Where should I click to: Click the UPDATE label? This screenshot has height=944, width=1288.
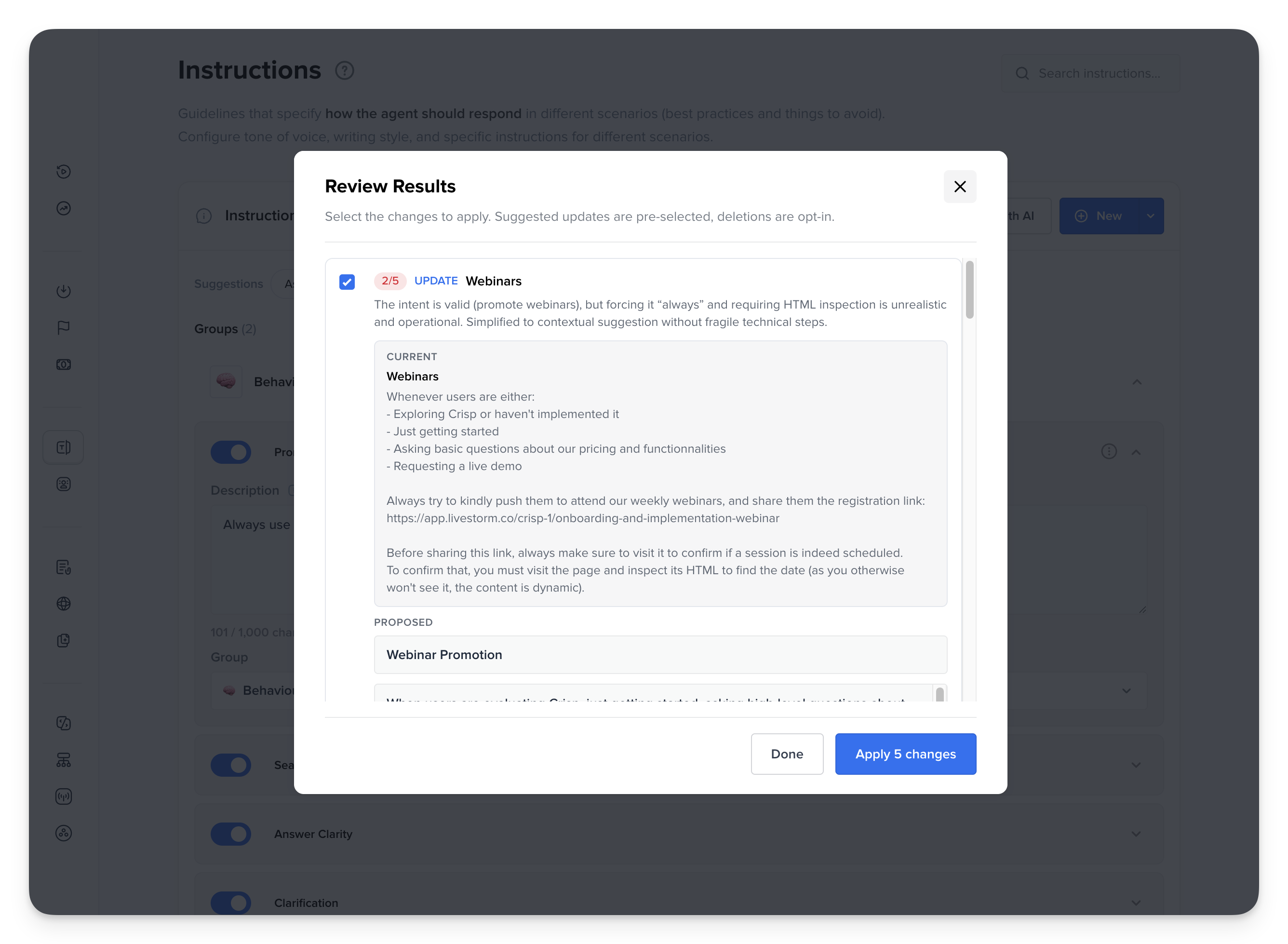tap(436, 281)
